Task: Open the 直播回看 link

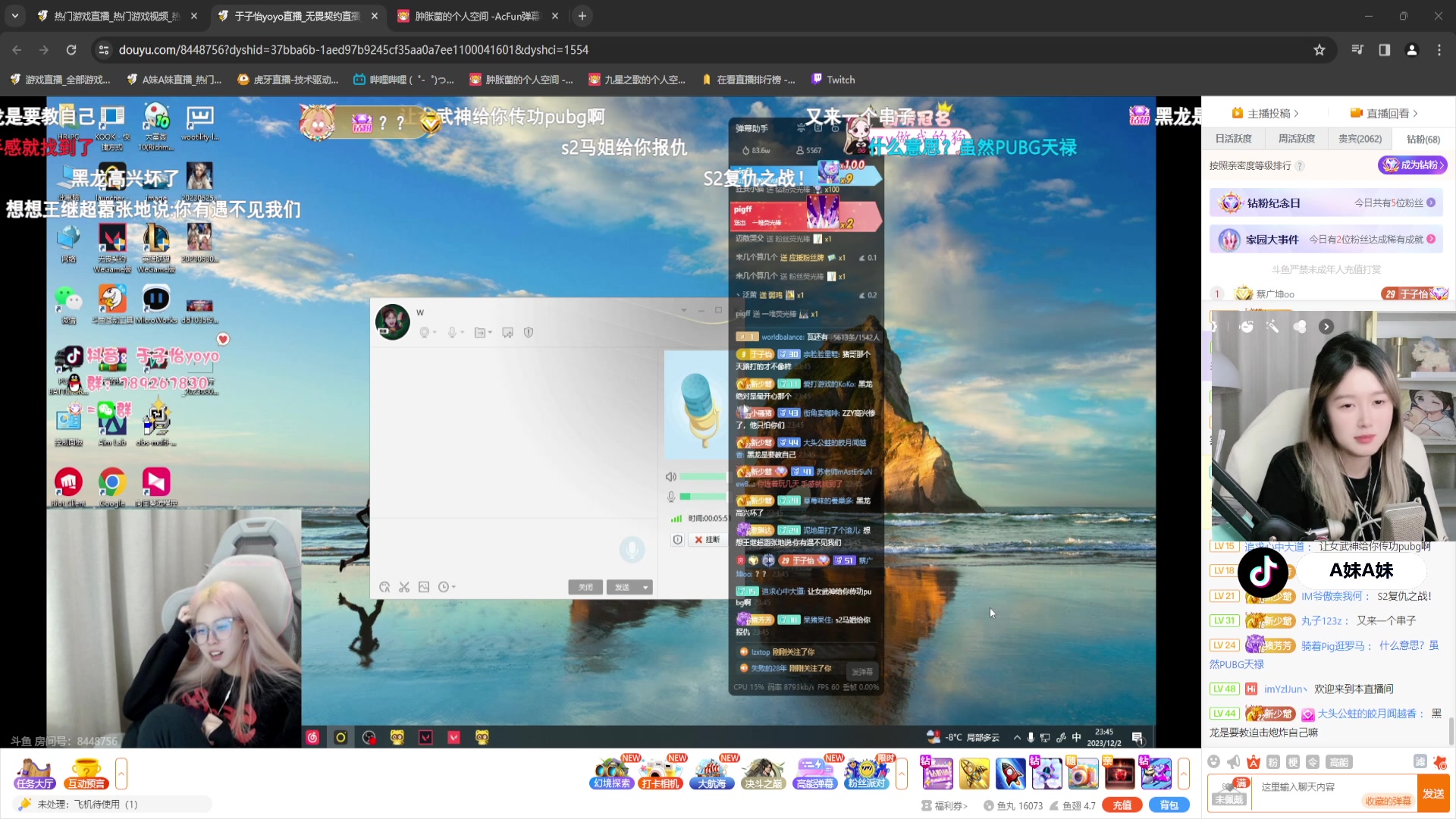Action: click(1384, 114)
